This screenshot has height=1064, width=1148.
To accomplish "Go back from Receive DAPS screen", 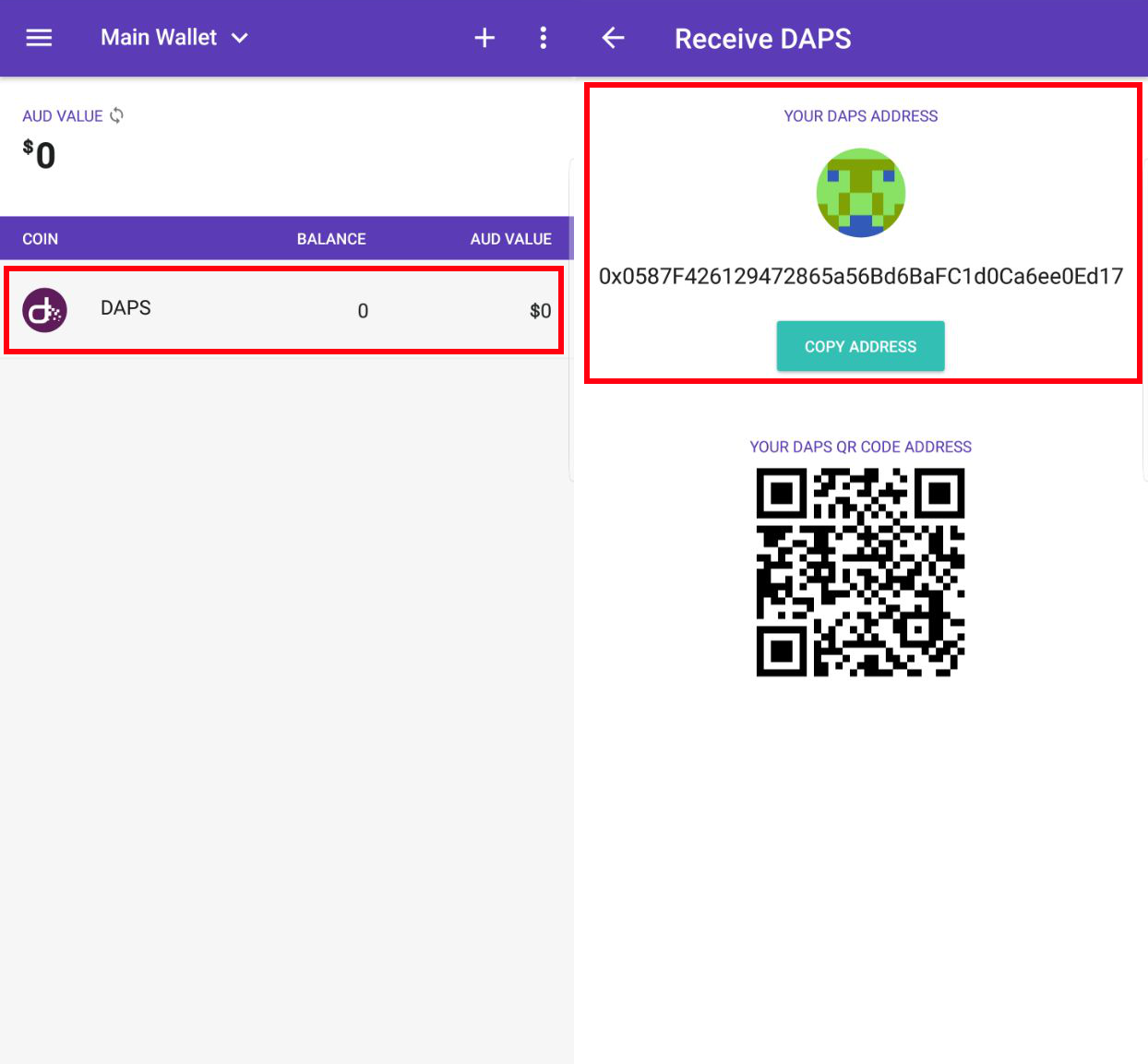I will (613, 38).
